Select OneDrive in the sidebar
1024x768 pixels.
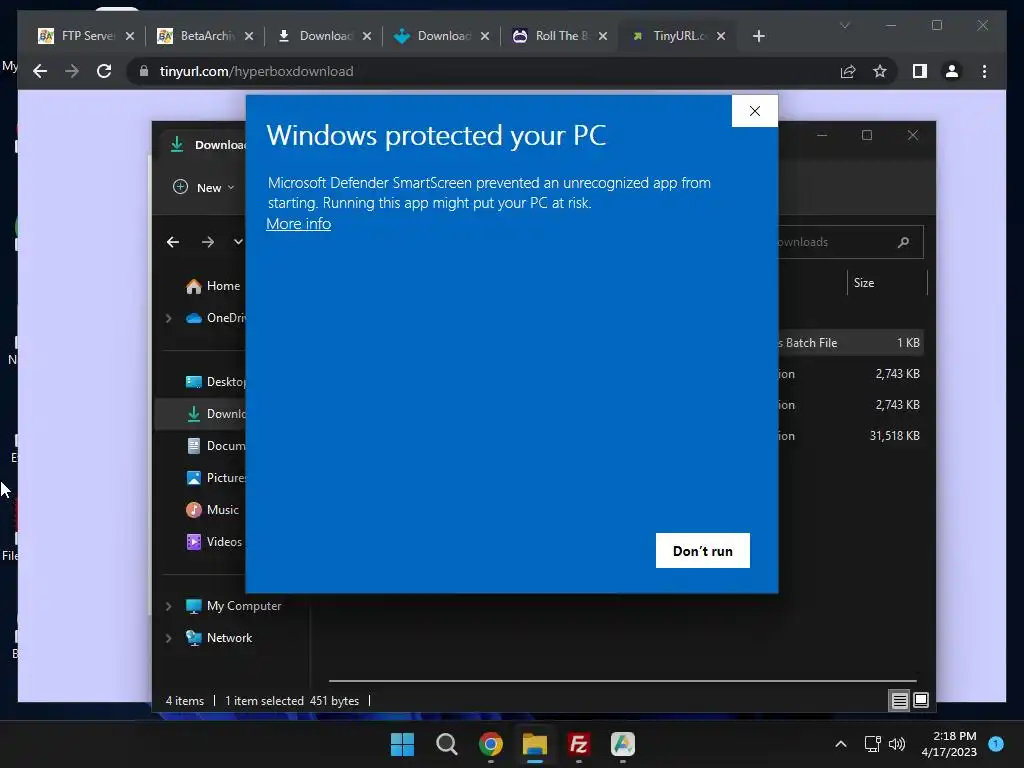tap(216, 317)
